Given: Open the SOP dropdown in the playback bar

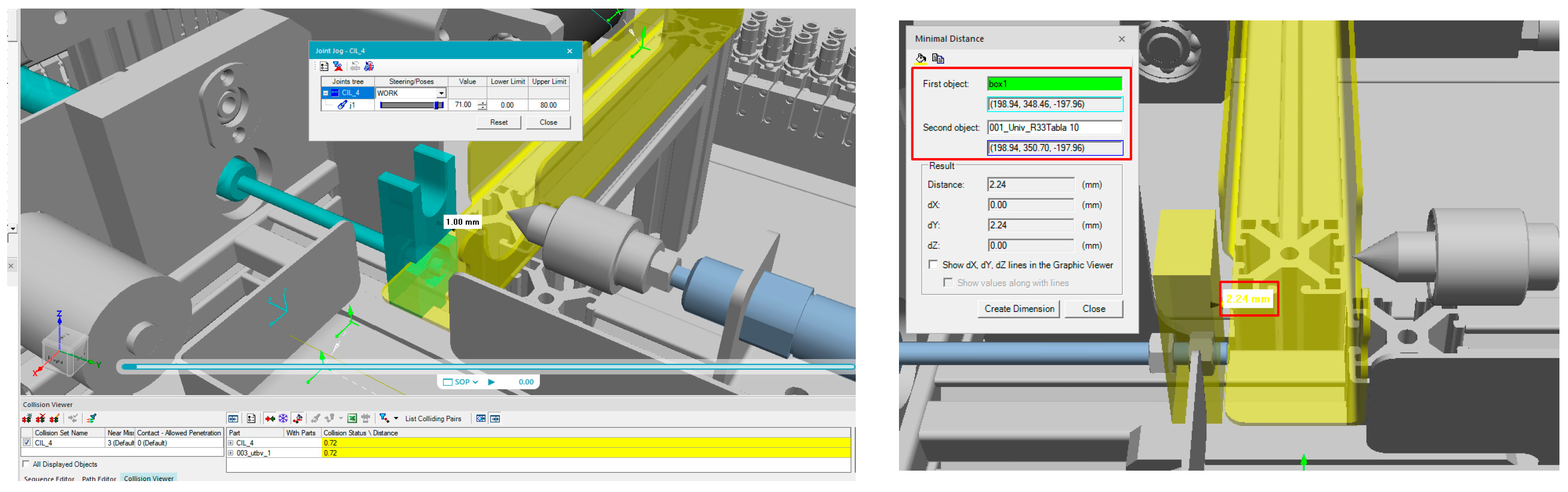Looking at the screenshot, I should (475, 382).
